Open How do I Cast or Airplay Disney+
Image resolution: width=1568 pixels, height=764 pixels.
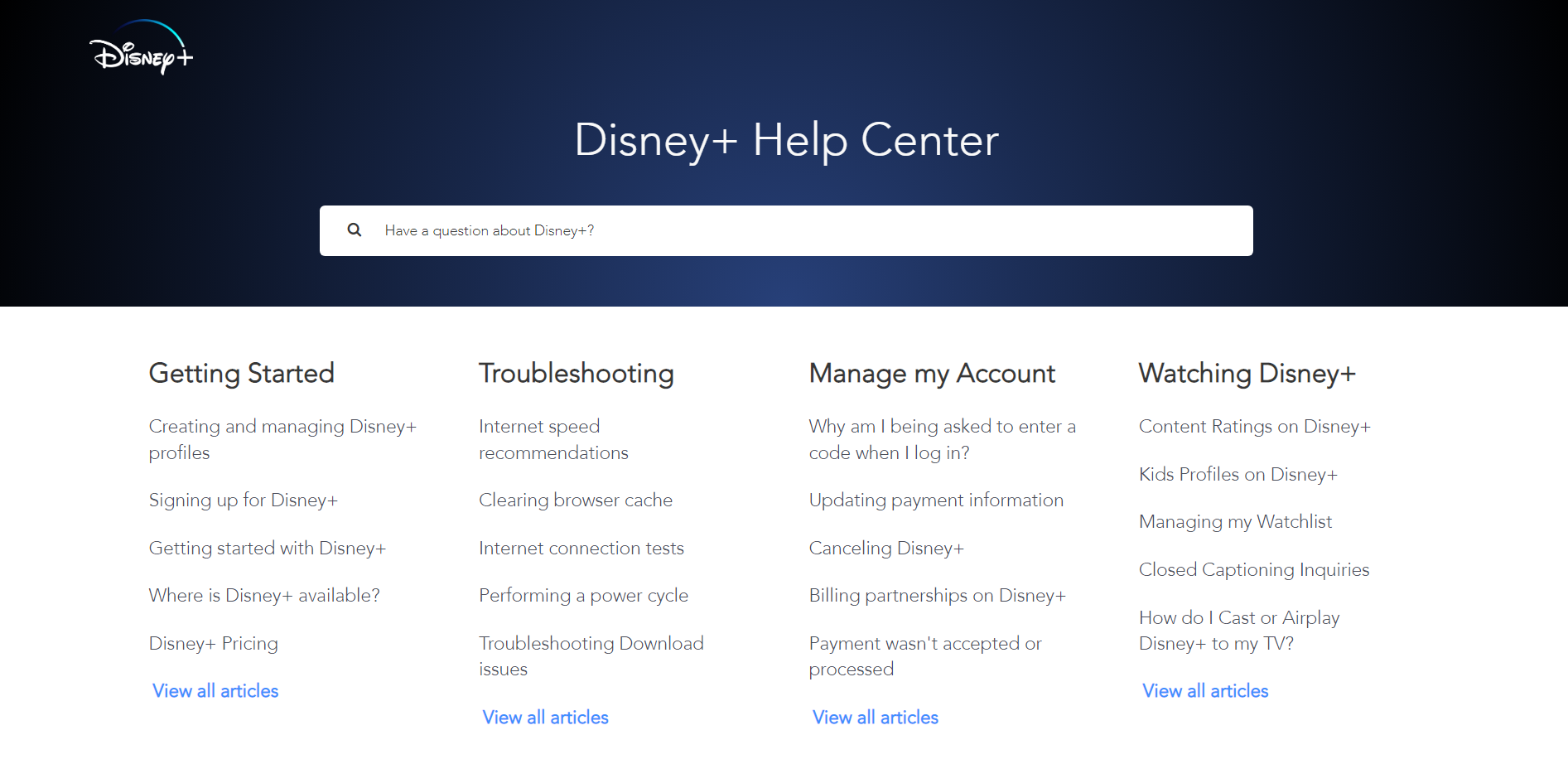point(1239,630)
